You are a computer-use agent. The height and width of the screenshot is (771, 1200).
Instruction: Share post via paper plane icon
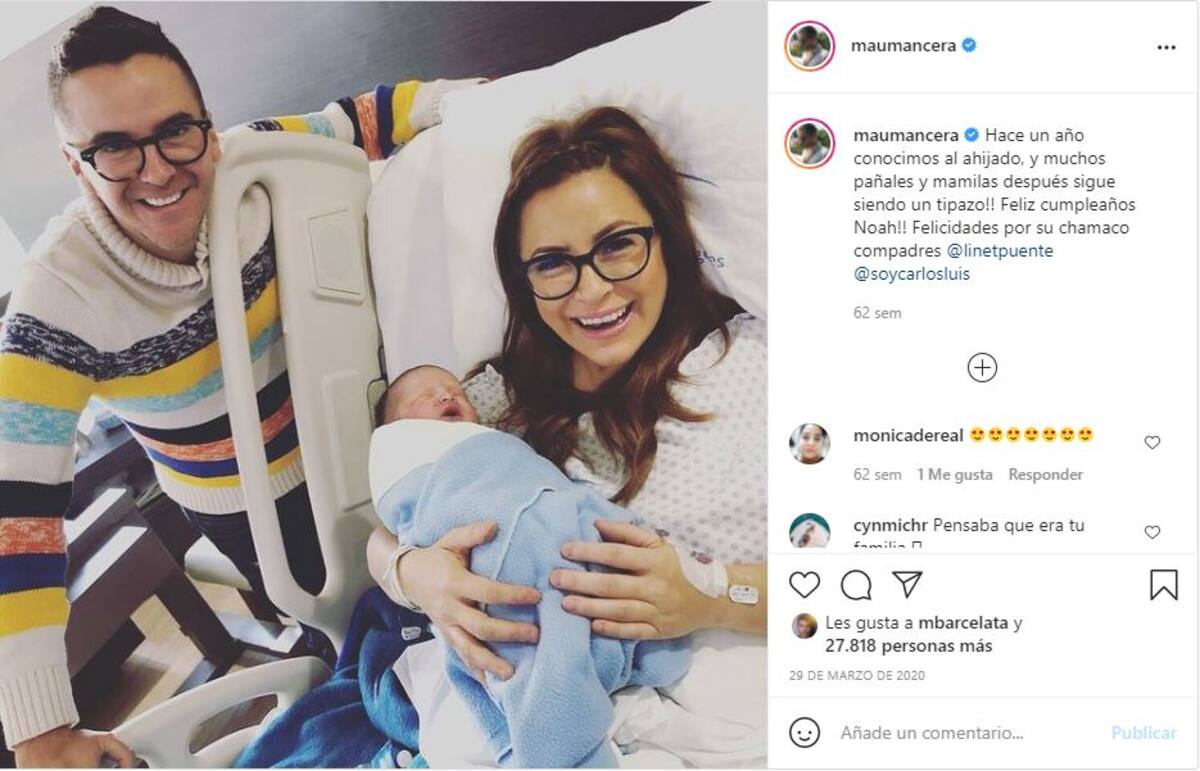click(x=907, y=584)
